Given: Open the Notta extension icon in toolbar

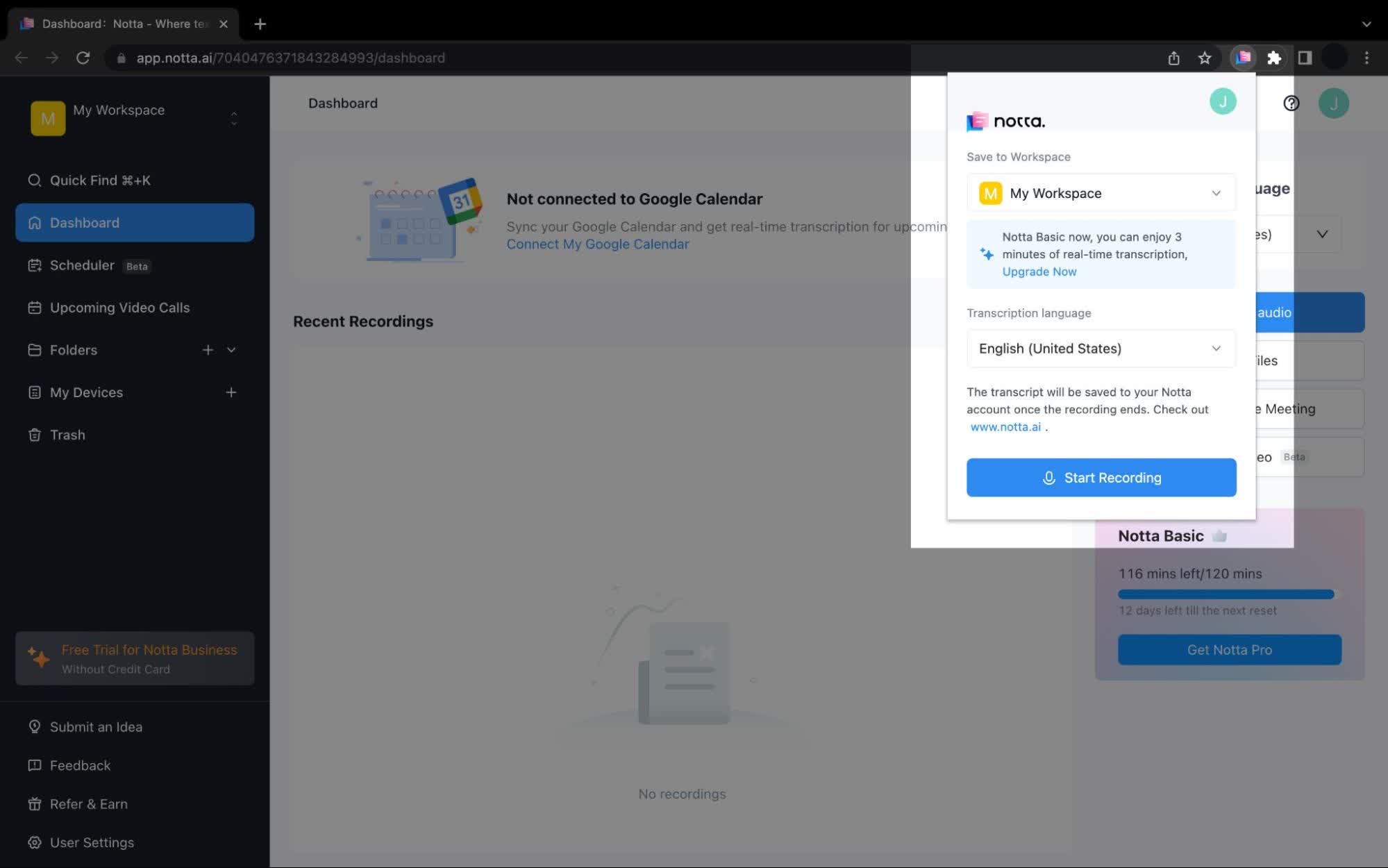Looking at the screenshot, I should [x=1243, y=58].
